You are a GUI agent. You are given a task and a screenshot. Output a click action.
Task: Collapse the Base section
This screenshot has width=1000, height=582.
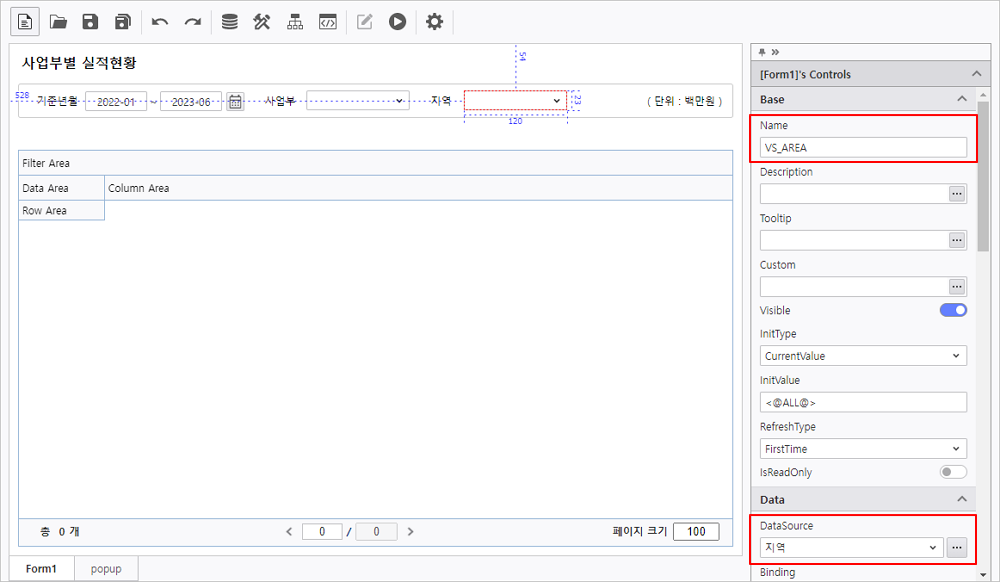[962, 99]
